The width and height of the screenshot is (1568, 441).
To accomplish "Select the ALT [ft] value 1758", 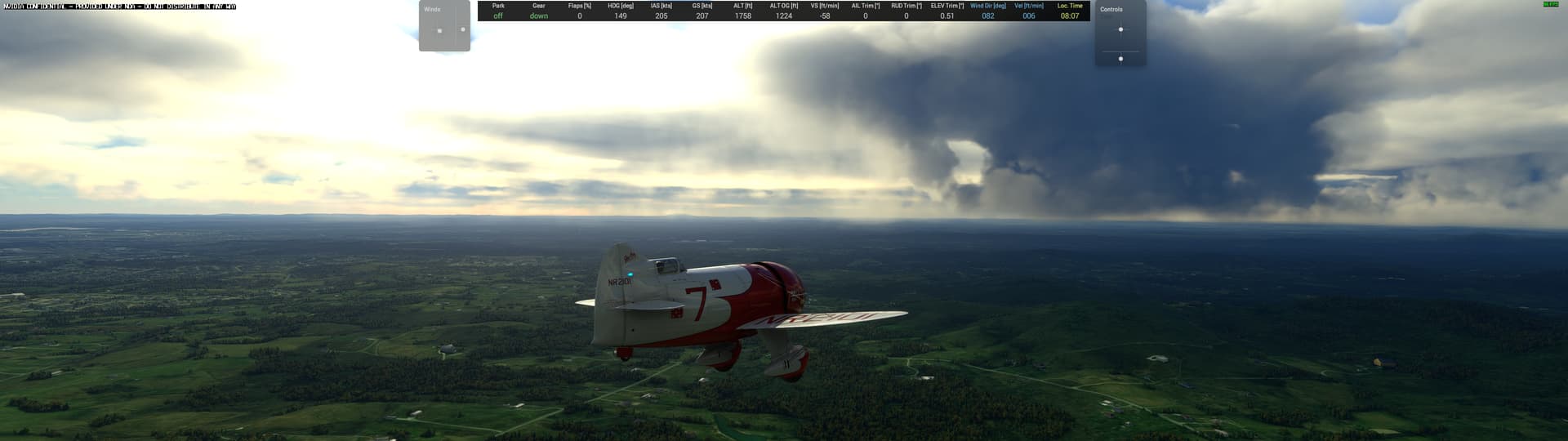I will coord(743,16).
